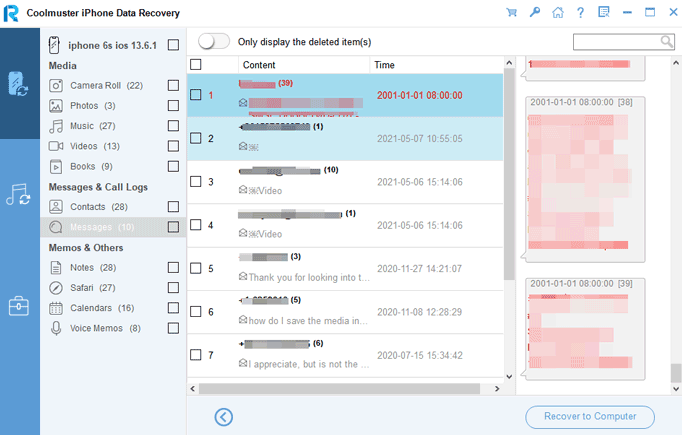Image resolution: width=682 pixels, height=435 pixels.
Task: Click Recover to Computer button
Action: click(590, 417)
